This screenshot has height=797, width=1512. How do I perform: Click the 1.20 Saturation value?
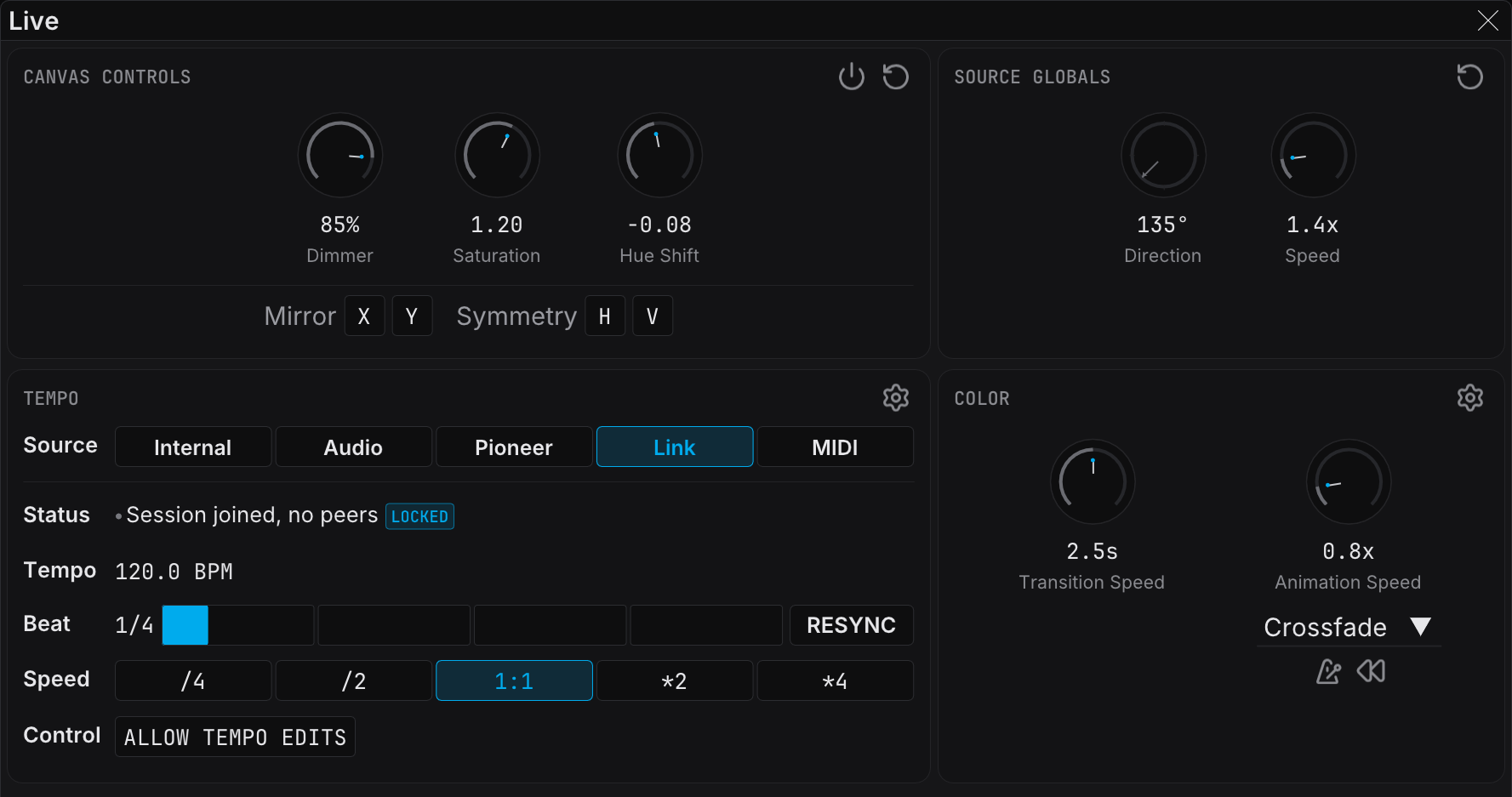pyautogui.click(x=497, y=225)
